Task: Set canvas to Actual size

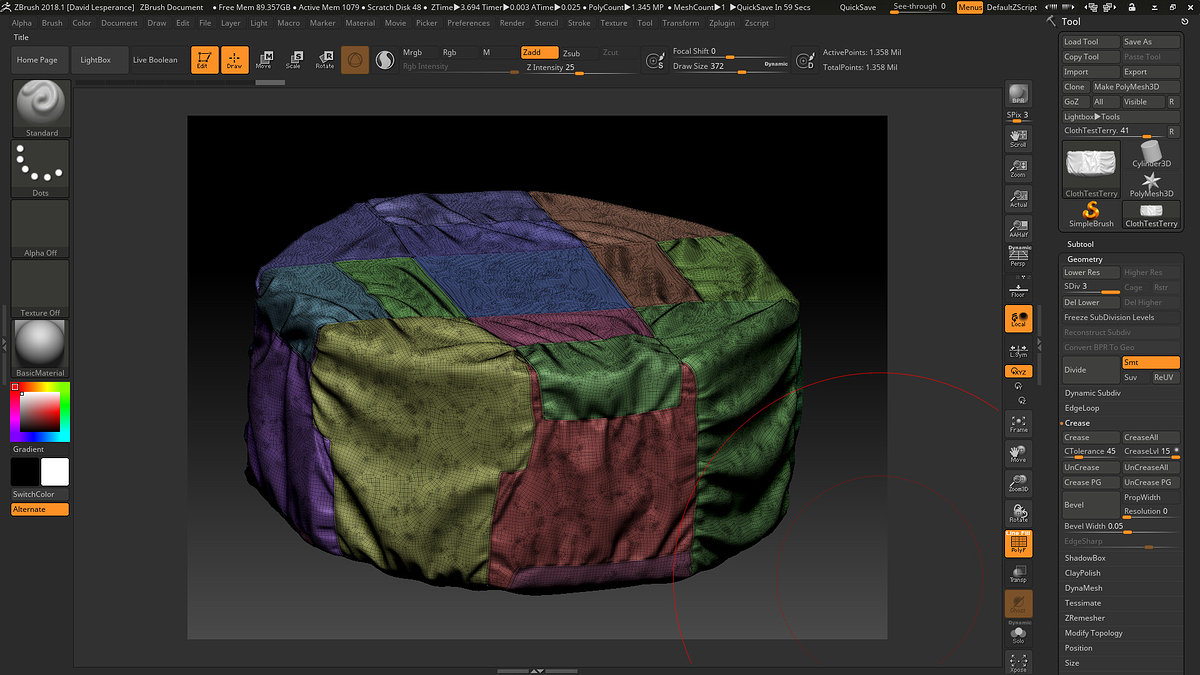Action: coord(1018,198)
